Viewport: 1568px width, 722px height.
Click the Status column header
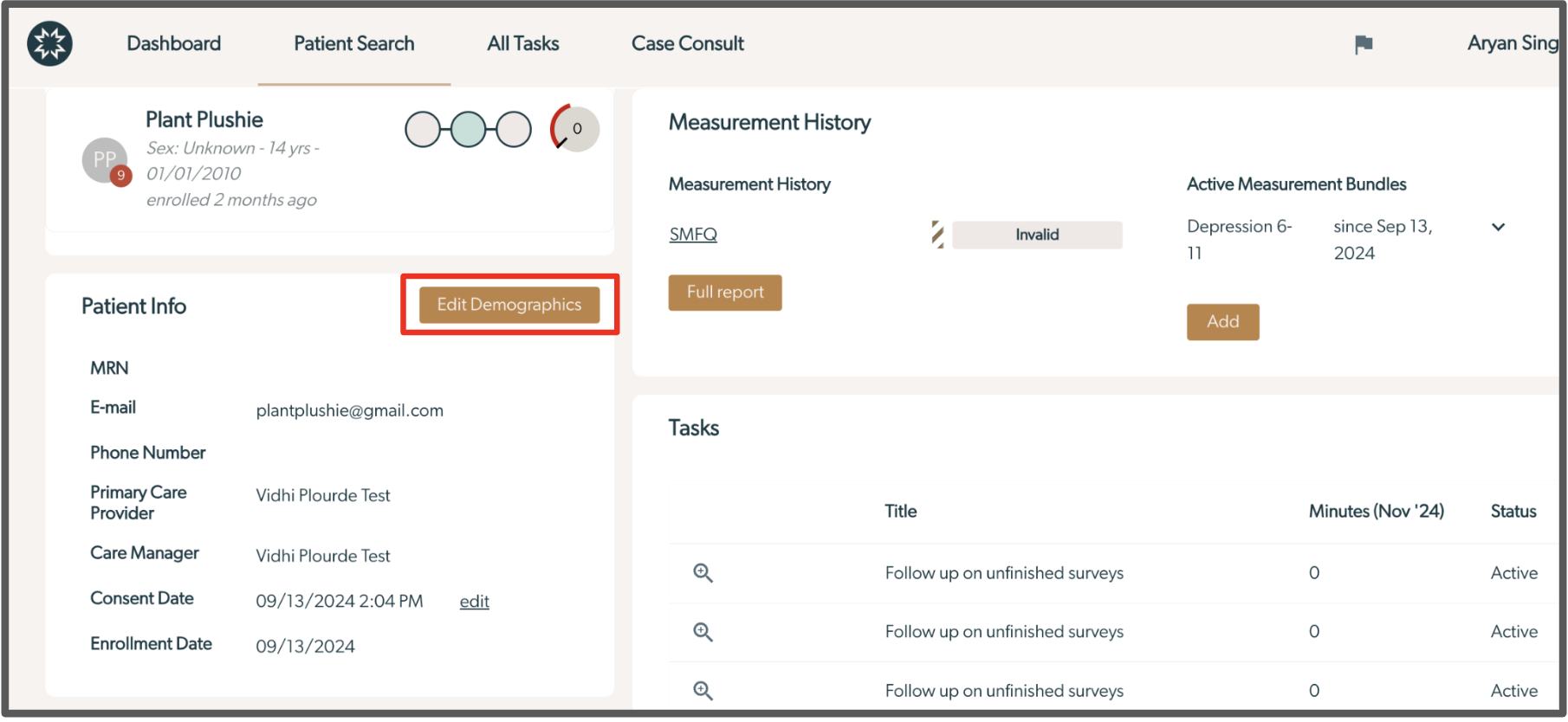pos(1513,512)
